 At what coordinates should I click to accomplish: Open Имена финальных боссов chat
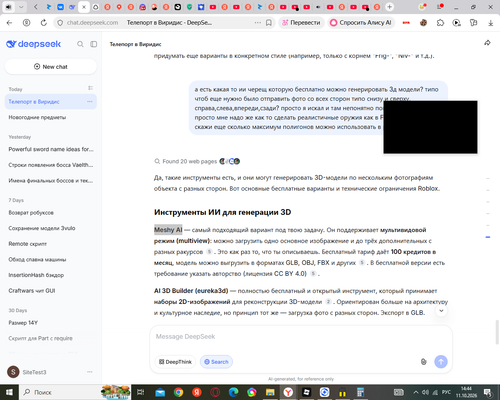51,181
